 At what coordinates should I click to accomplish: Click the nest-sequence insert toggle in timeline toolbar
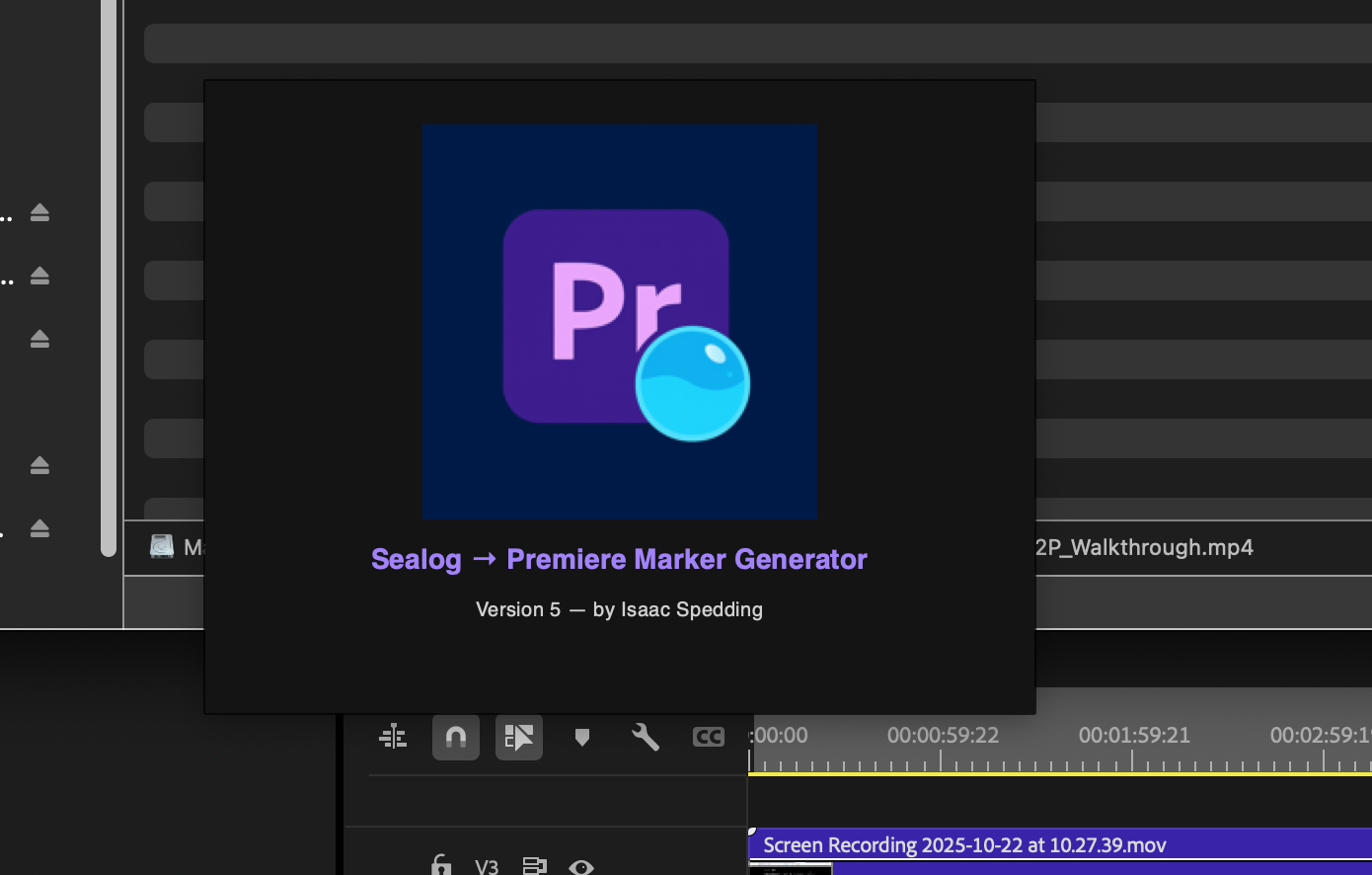point(393,737)
